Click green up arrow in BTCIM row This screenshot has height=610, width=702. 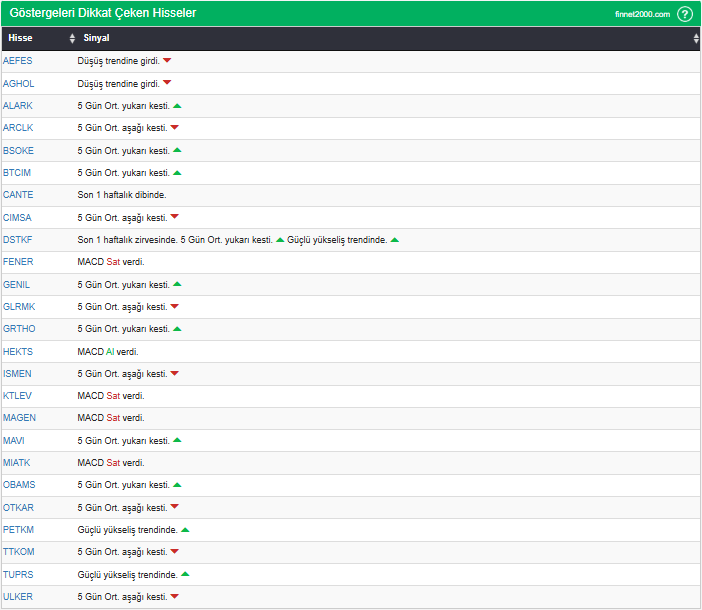177,172
